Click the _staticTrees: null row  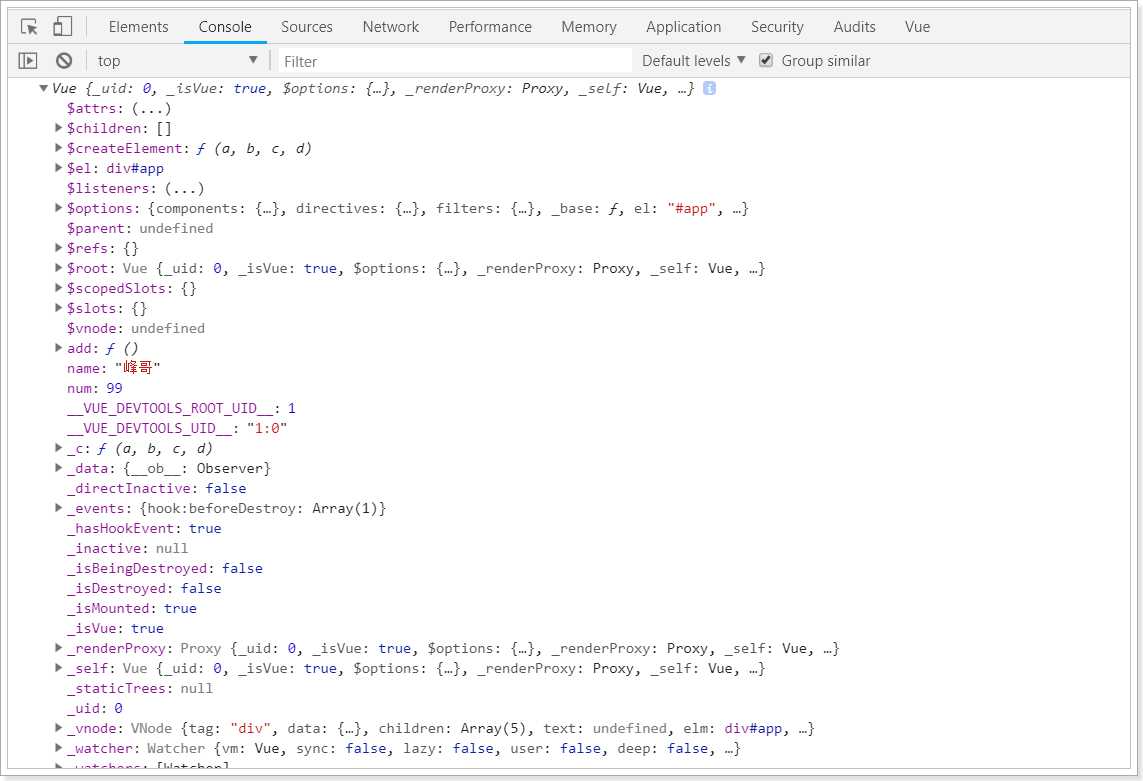140,688
